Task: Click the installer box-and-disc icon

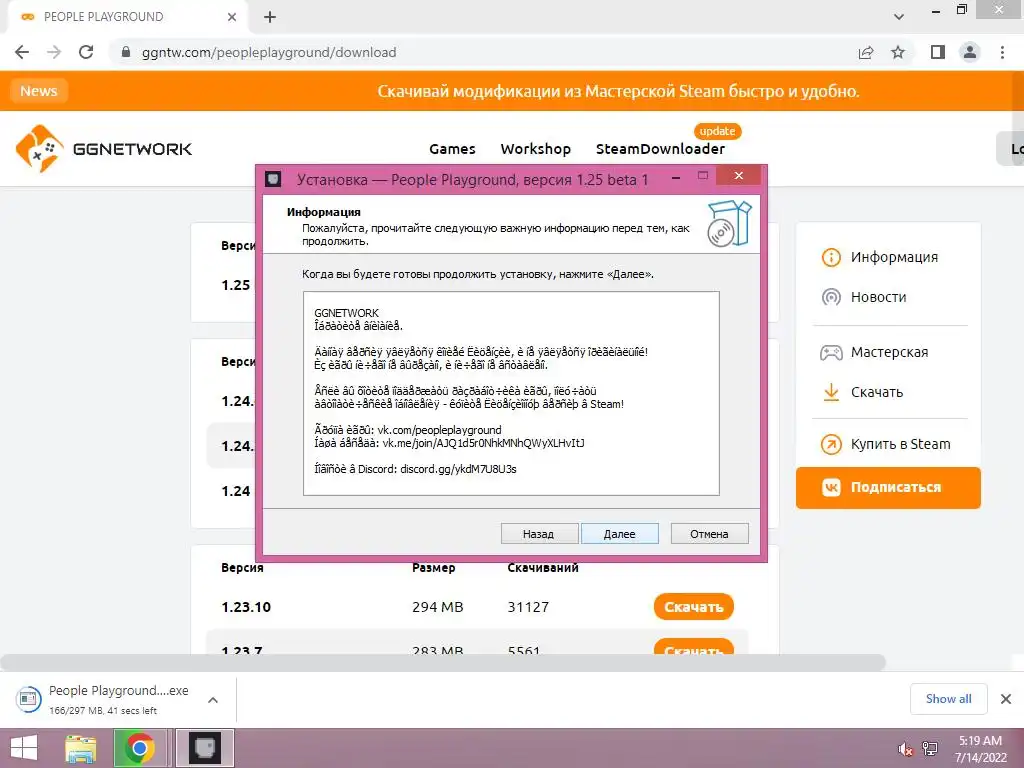Action: coord(729,223)
